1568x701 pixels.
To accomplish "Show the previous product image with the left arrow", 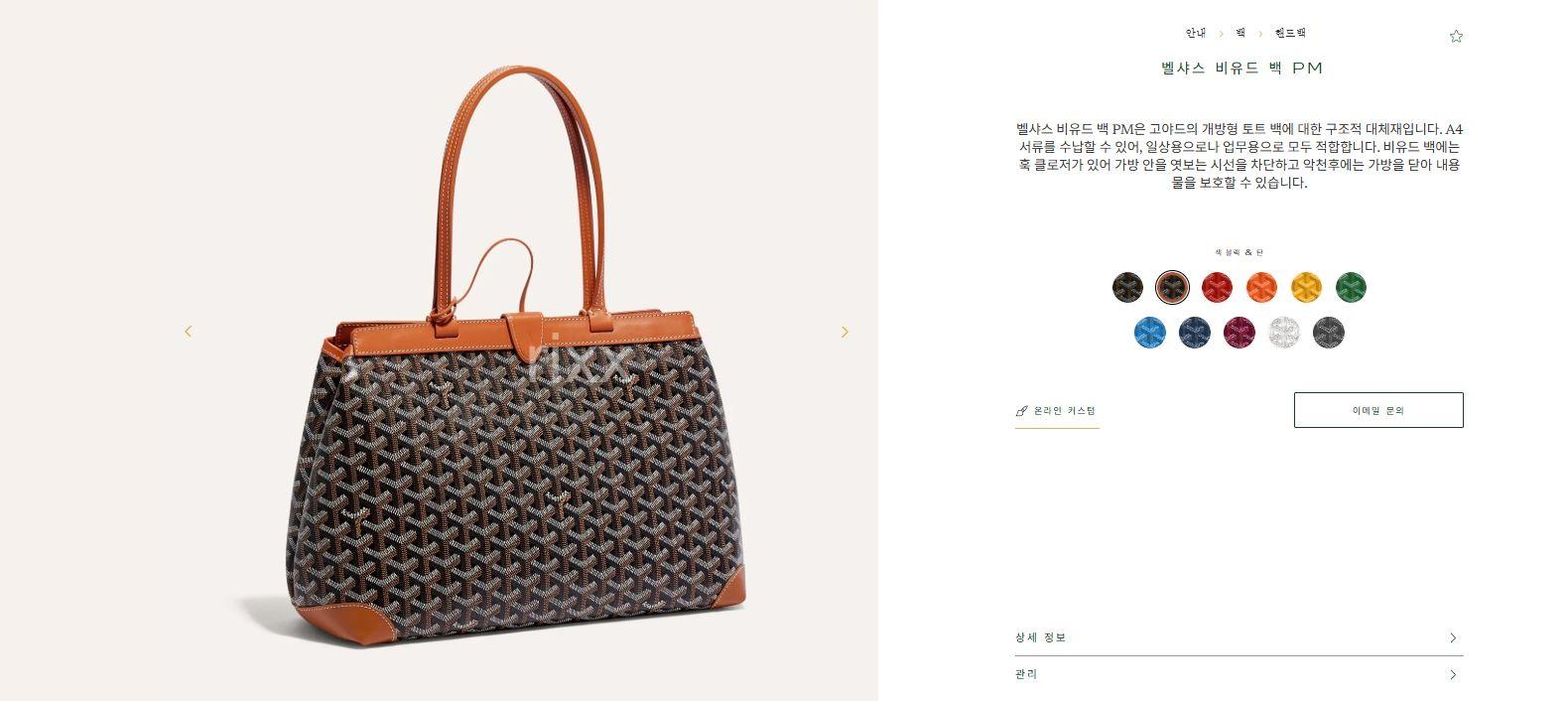I will [189, 332].
